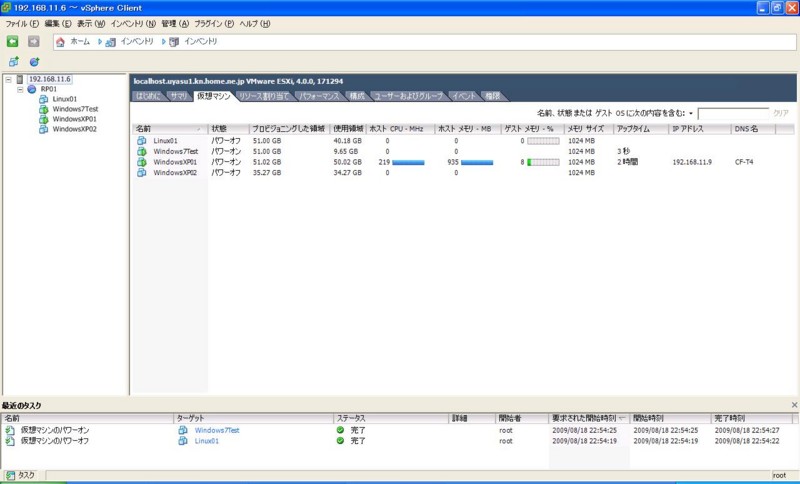Click green 完了 status icon for Windows7Test task
This screenshot has width=800, height=484.
pos(340,430)
